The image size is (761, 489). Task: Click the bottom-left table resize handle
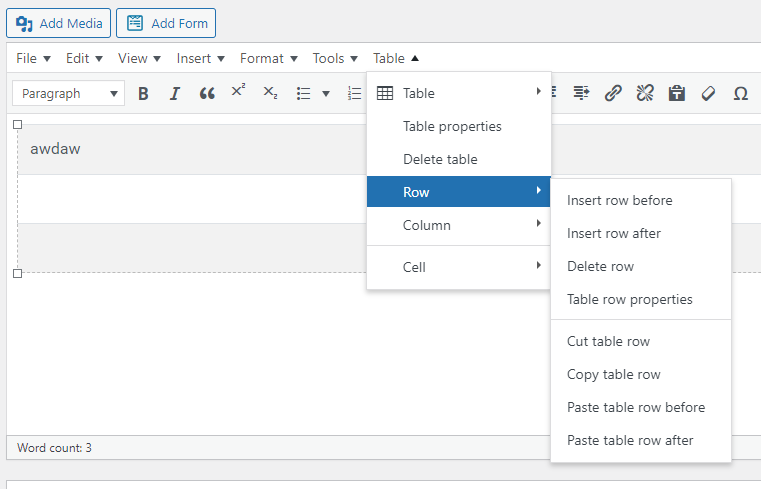[x=17, y=274]
